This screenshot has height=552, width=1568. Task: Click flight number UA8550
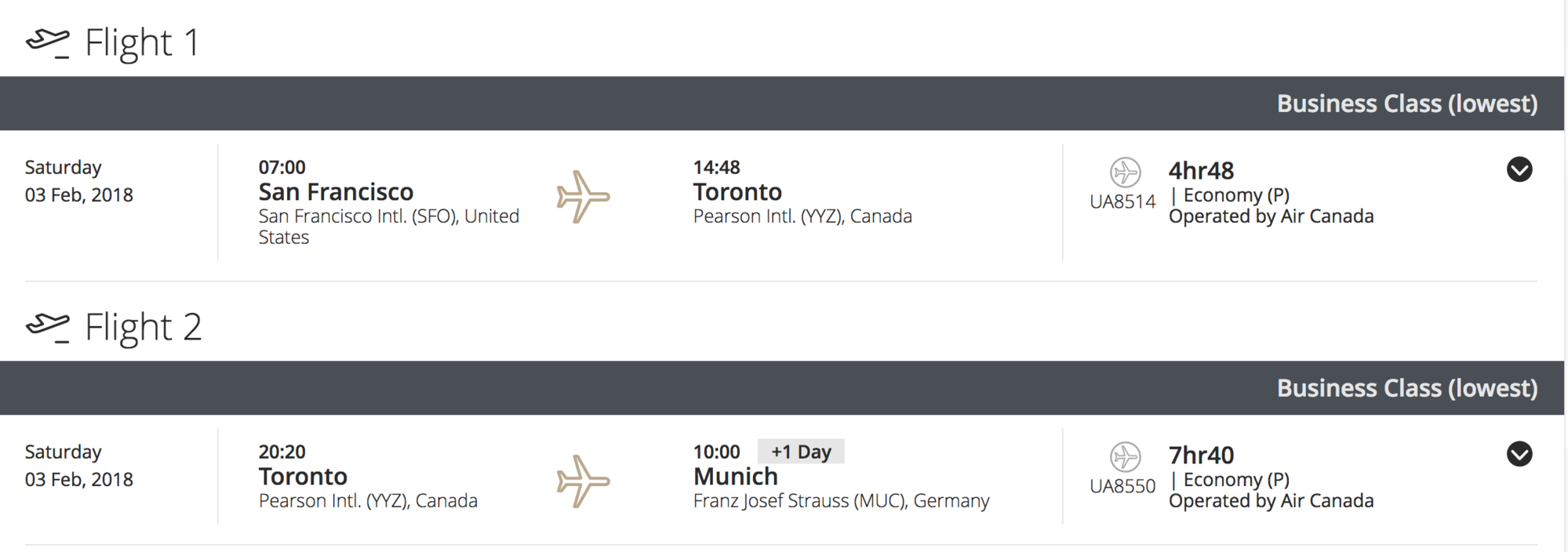(1122, 486)
